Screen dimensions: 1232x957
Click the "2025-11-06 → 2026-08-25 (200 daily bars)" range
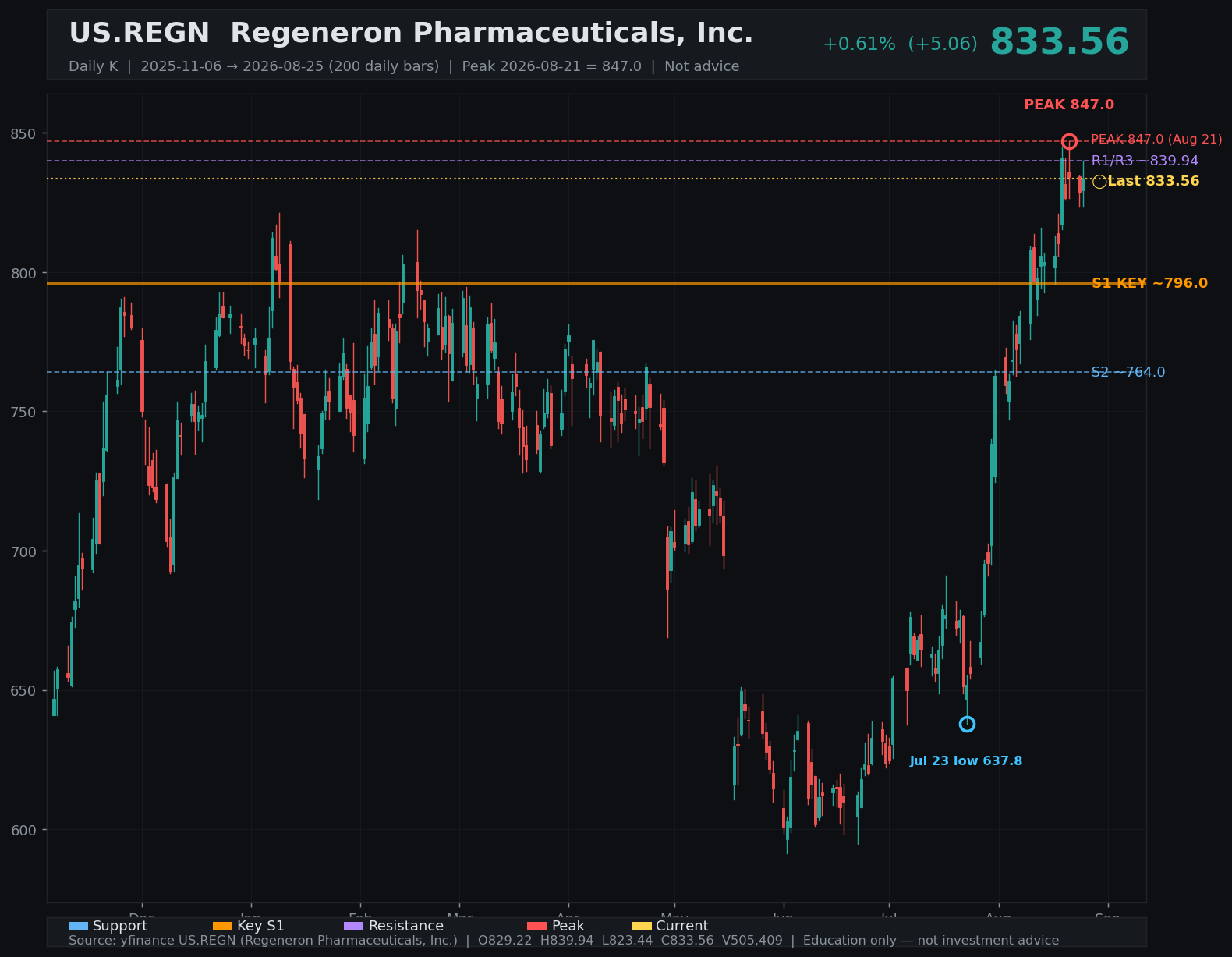point(290,66)
